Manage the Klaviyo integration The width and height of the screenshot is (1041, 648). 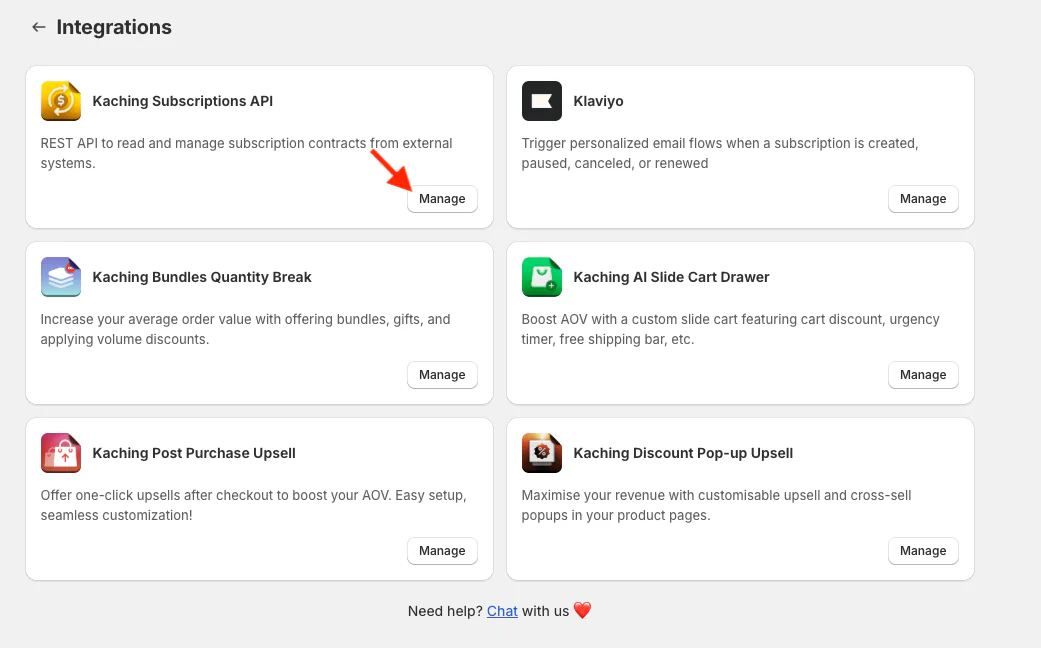923,199
